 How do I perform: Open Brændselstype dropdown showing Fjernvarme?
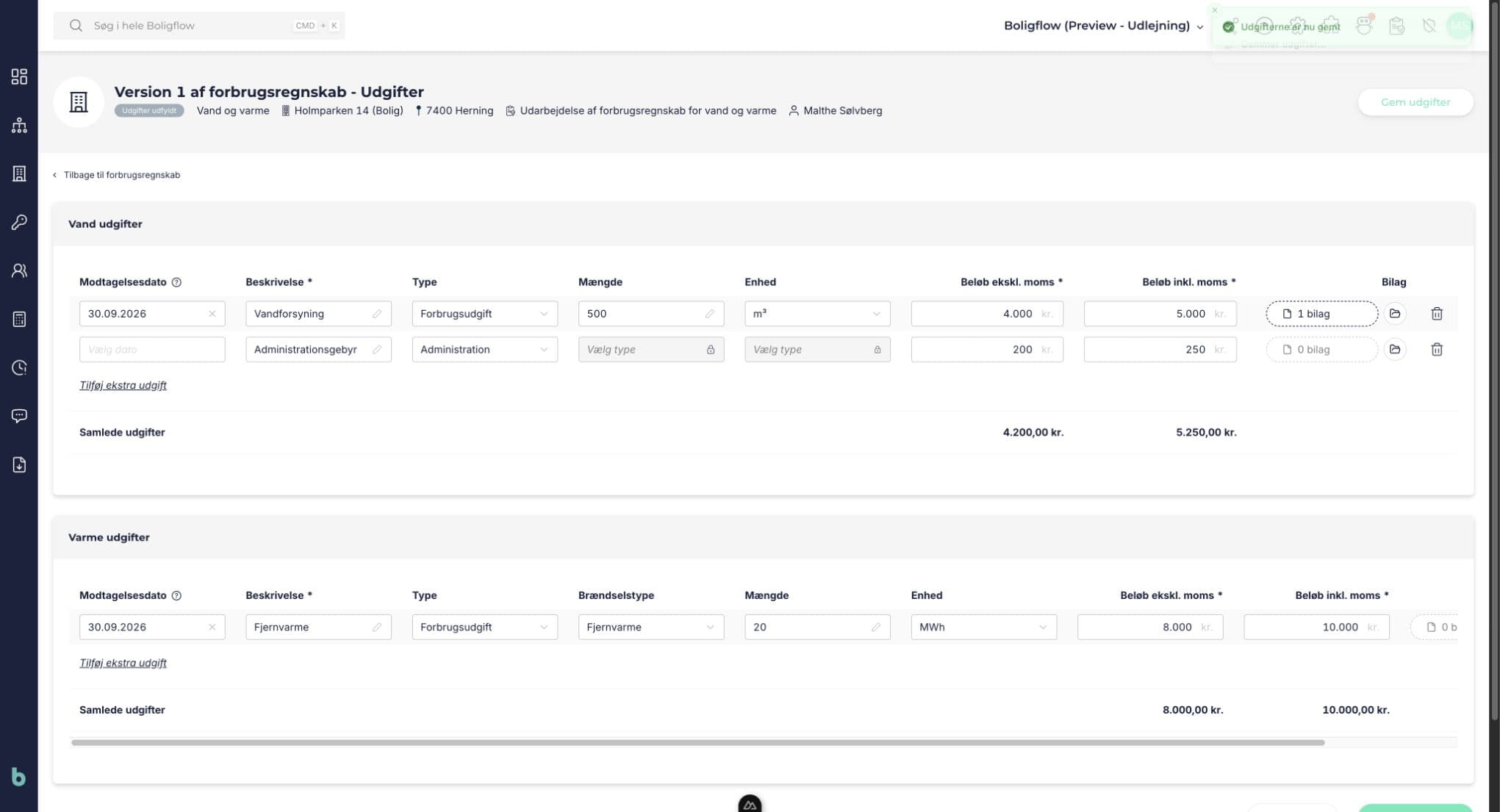click(x=650, y=627)
